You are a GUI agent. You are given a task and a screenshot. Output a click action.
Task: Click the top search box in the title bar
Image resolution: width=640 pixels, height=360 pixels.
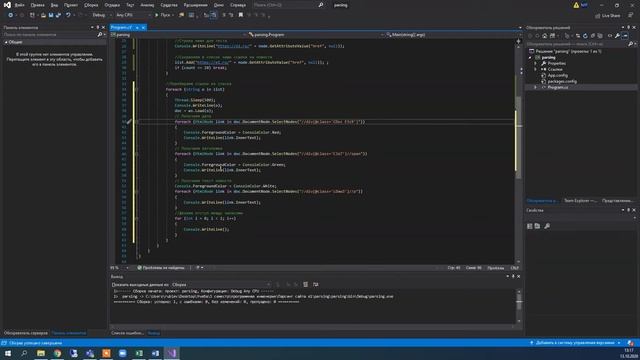point(288,5)
